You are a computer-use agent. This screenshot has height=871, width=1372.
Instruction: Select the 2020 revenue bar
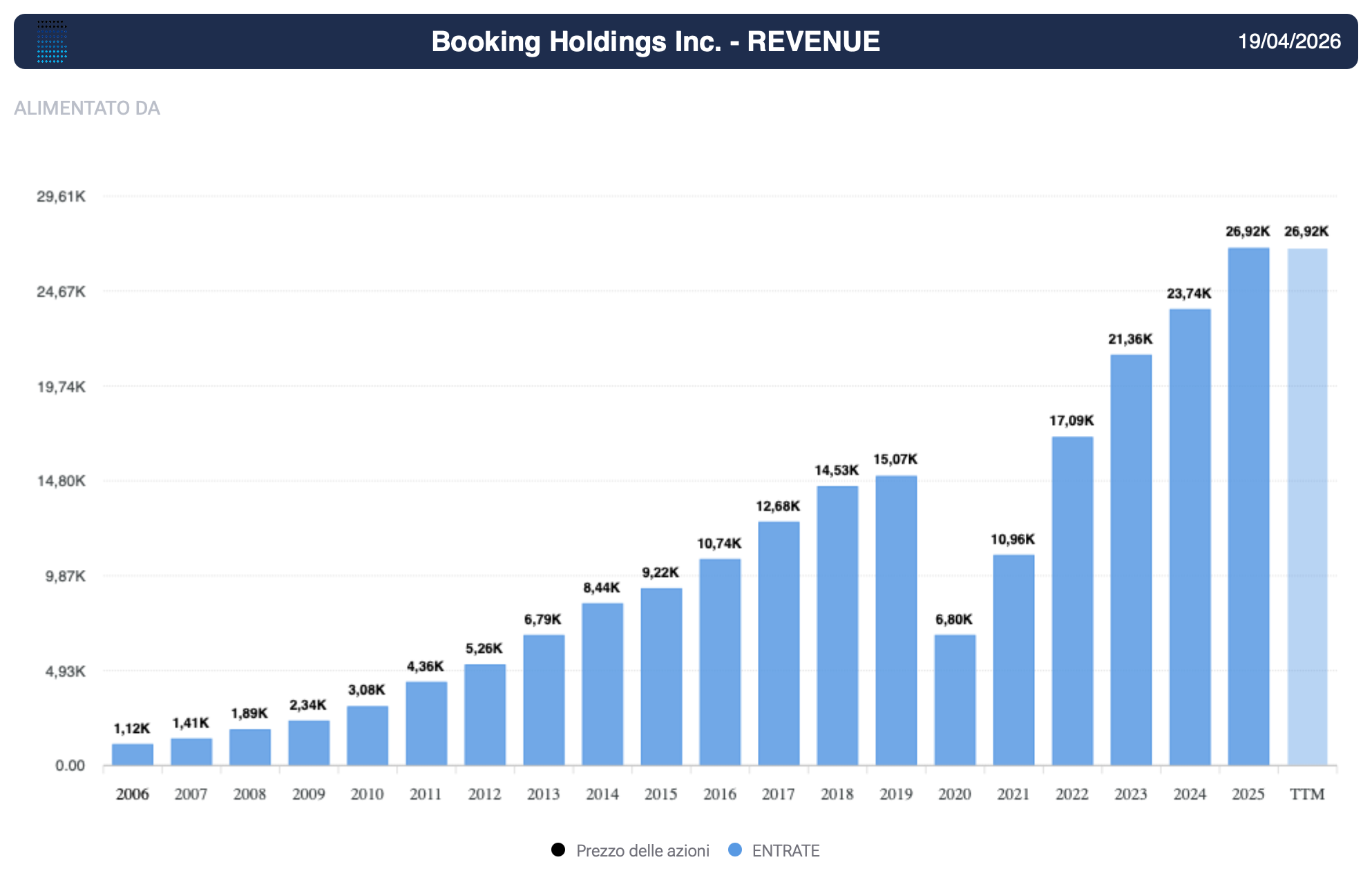pos(955,699)
